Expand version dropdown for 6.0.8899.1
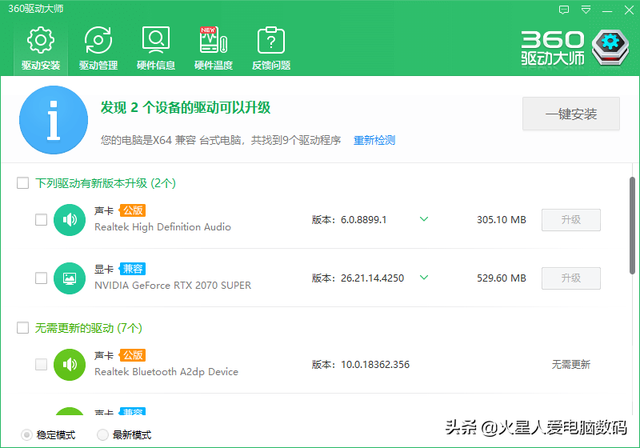Image resolution: width=640 pixels, height=448 pixels. (x=424, y=219)
